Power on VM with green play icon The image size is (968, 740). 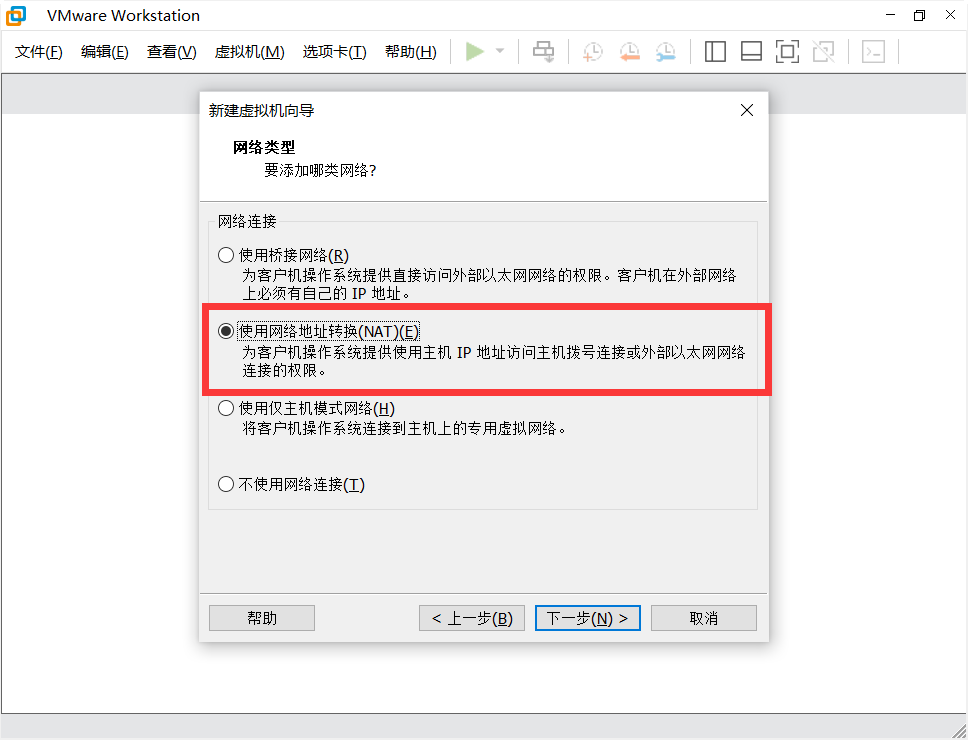tap(474, 52)
